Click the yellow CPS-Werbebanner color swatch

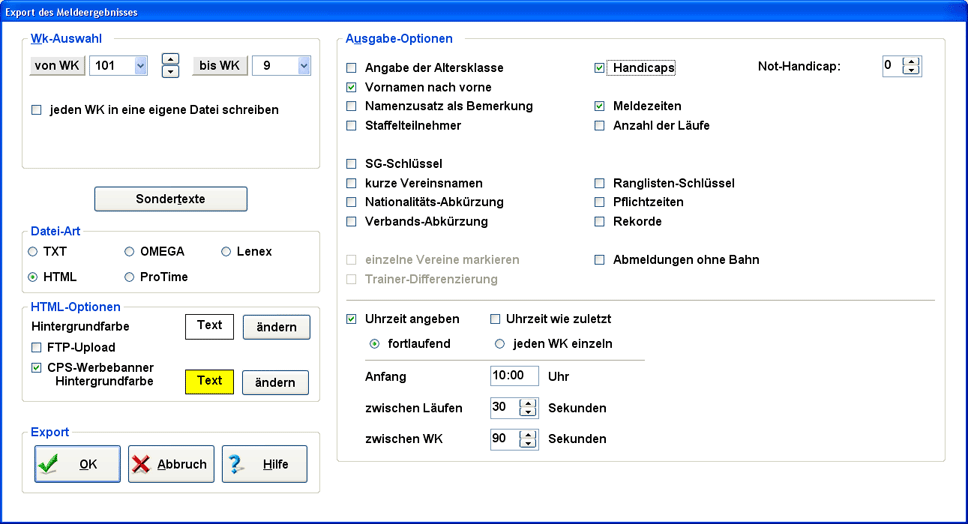[209, 381]
